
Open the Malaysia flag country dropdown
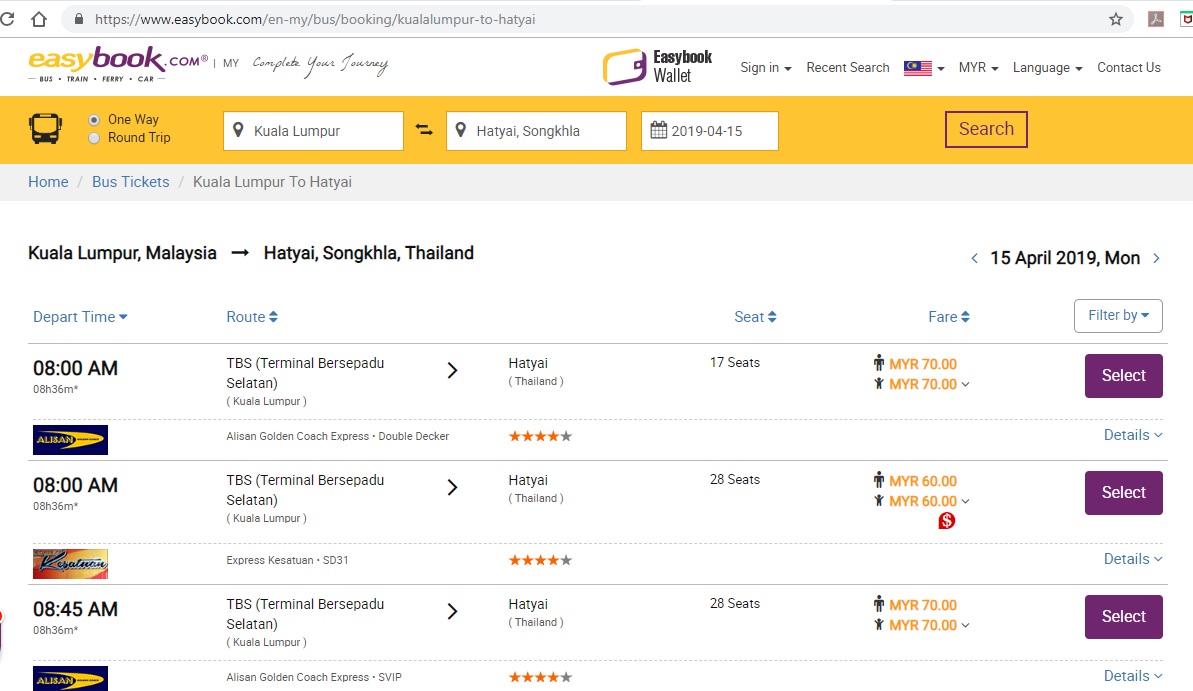[x=924, y=68]
